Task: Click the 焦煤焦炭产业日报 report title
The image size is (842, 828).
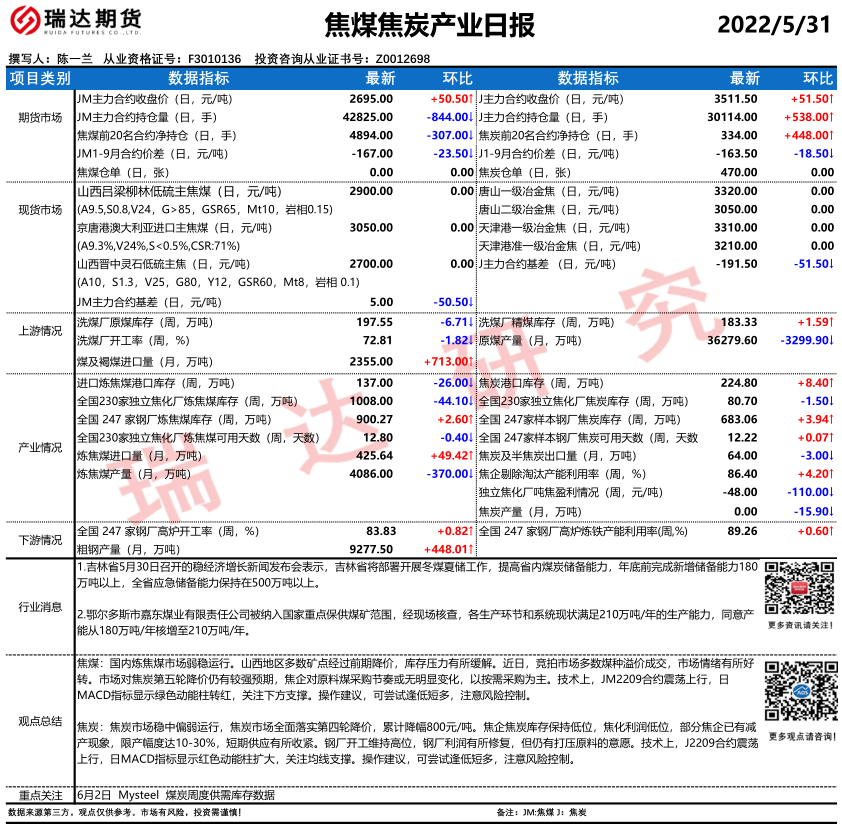Action: (x=430, y=24)
